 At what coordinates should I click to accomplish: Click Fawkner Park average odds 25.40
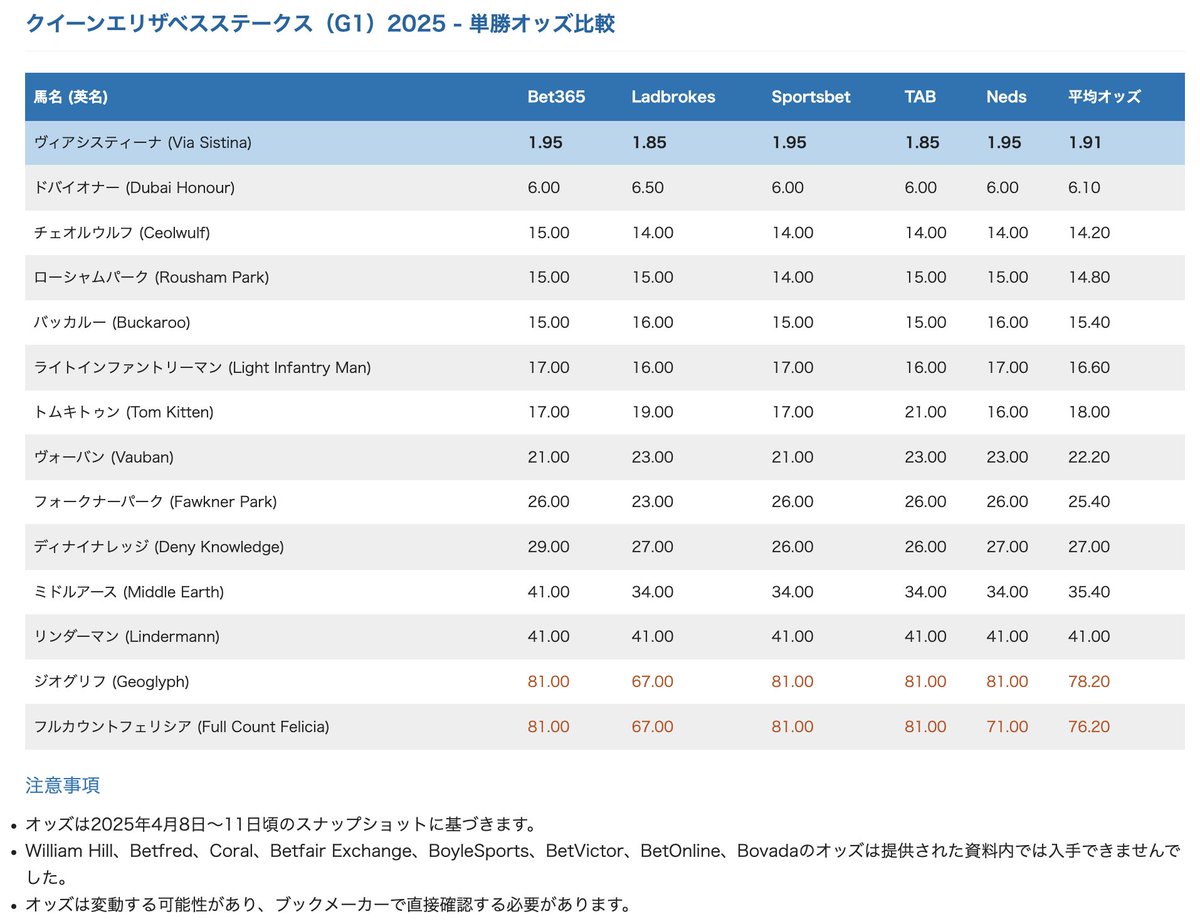1089,502
